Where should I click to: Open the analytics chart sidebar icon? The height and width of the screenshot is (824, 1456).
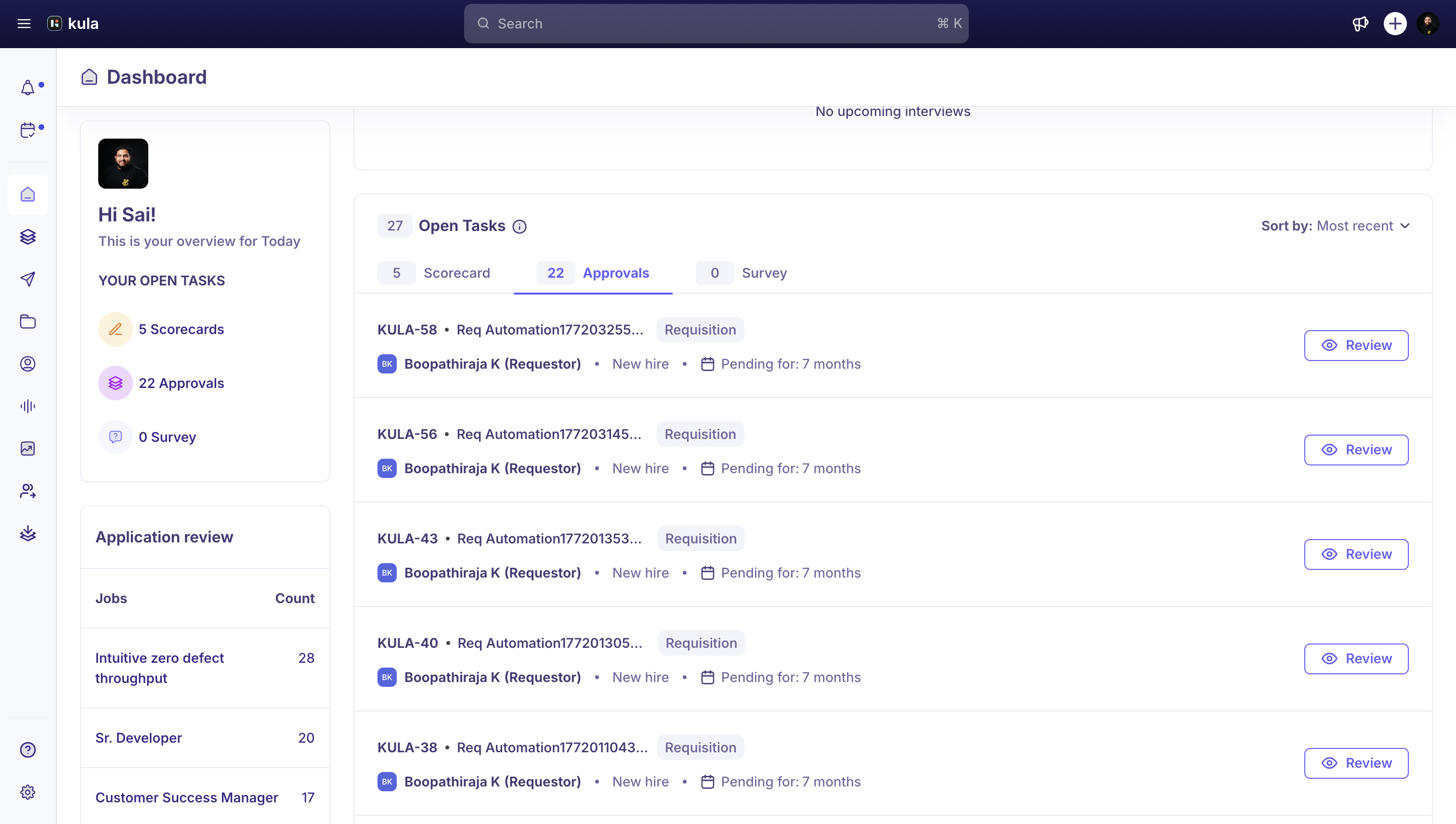coord(28,448)
